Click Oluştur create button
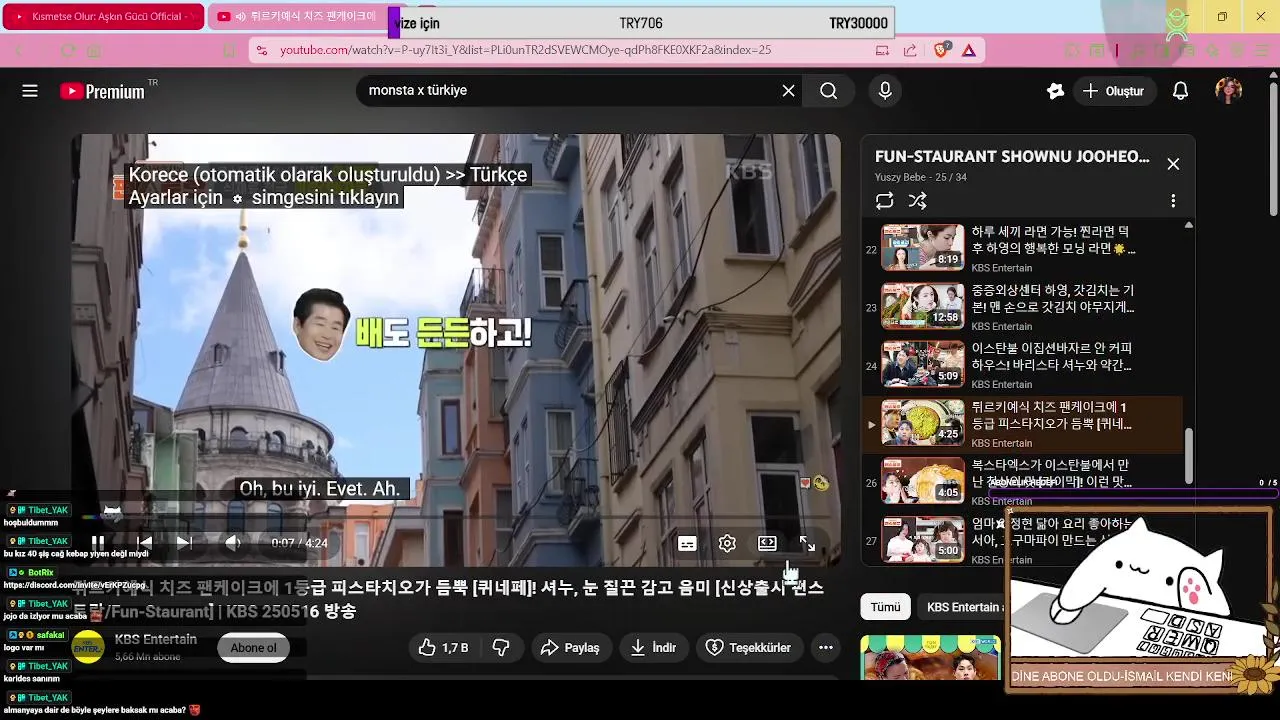The image size is (1280, 720). point(1114,91)
